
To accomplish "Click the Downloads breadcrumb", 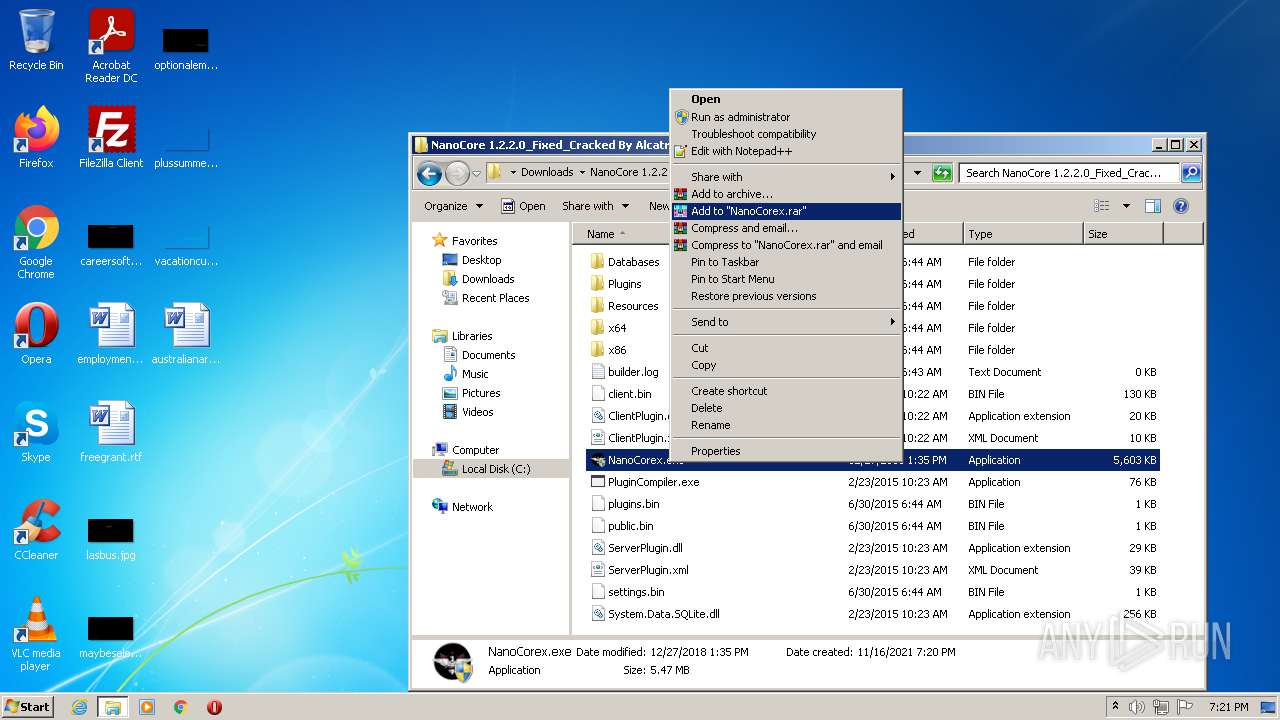I will pos(547,172).
